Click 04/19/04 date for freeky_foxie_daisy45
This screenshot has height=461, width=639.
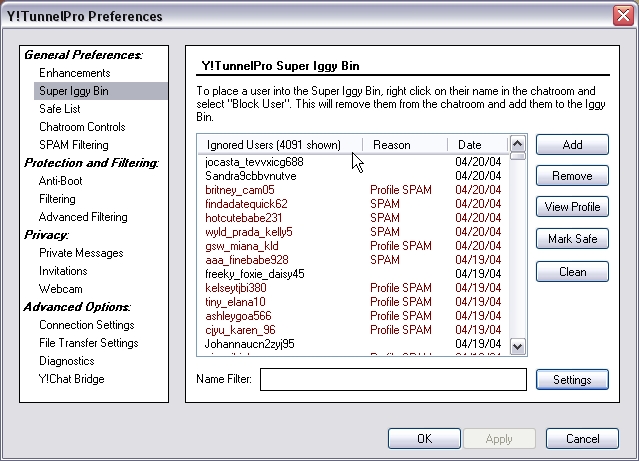pyautogui.click(x=478, y=274)
